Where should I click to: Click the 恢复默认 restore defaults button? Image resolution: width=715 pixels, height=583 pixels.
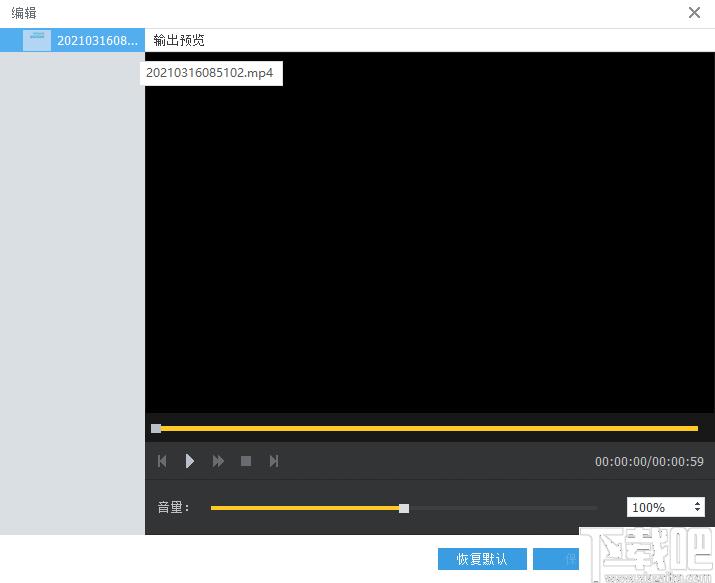(x=482, y=559)
